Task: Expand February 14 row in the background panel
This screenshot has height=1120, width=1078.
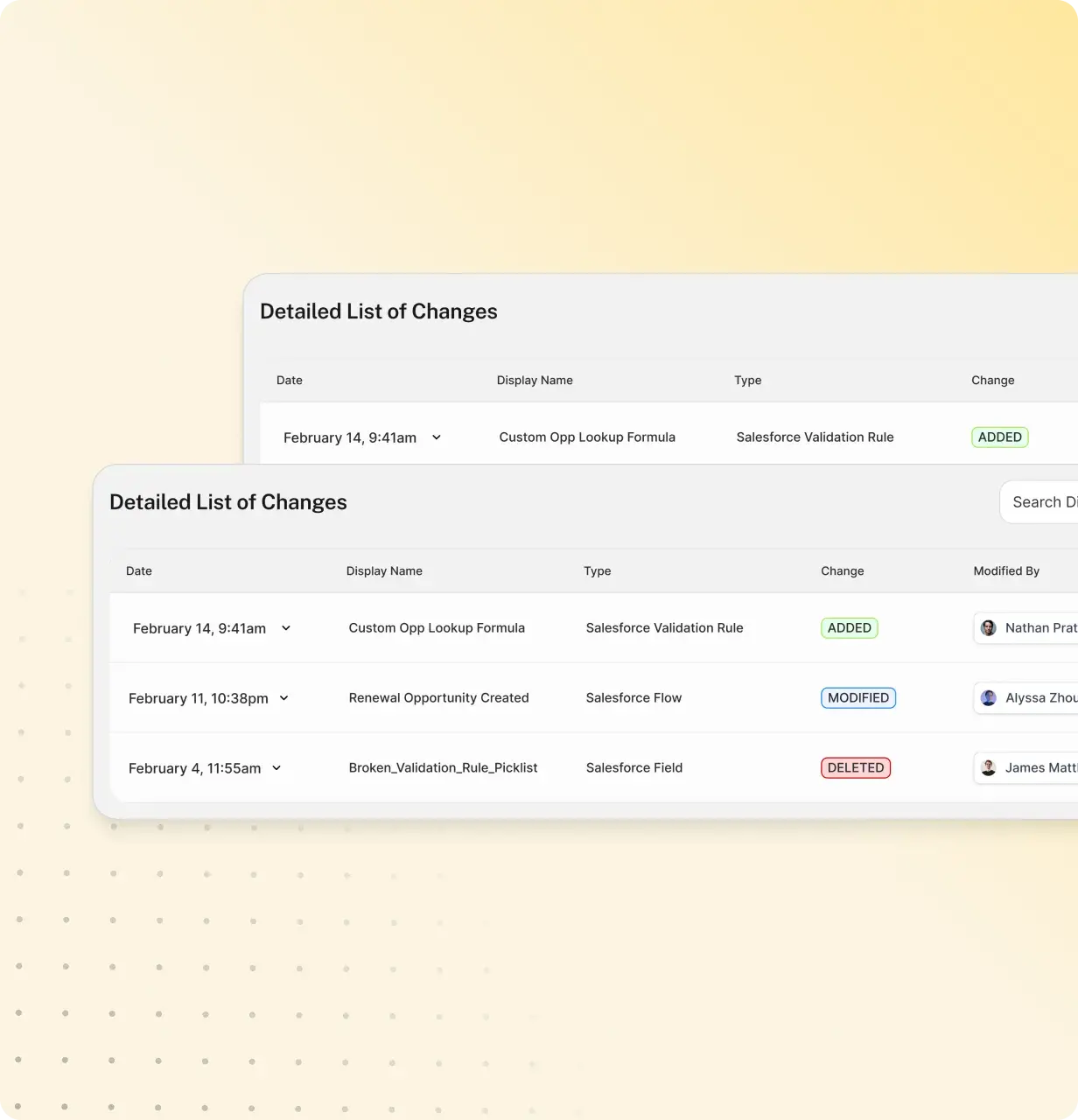Action: (437, 437)
